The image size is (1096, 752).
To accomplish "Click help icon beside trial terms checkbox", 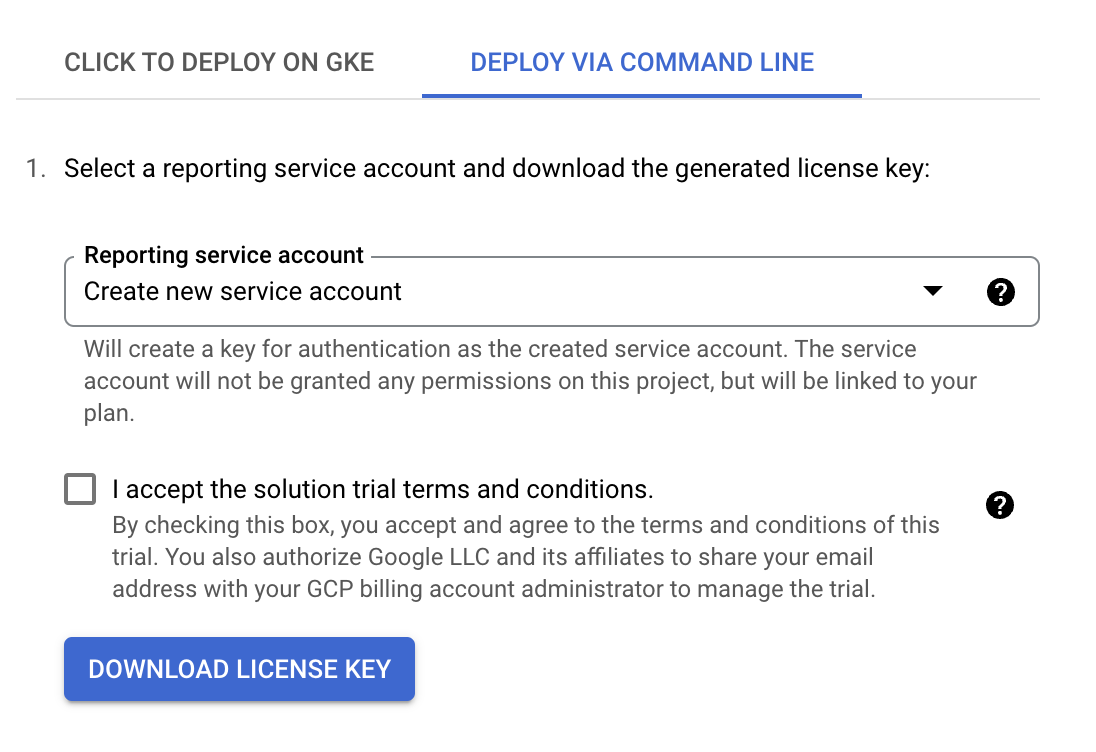I will (x=999, y=506).
